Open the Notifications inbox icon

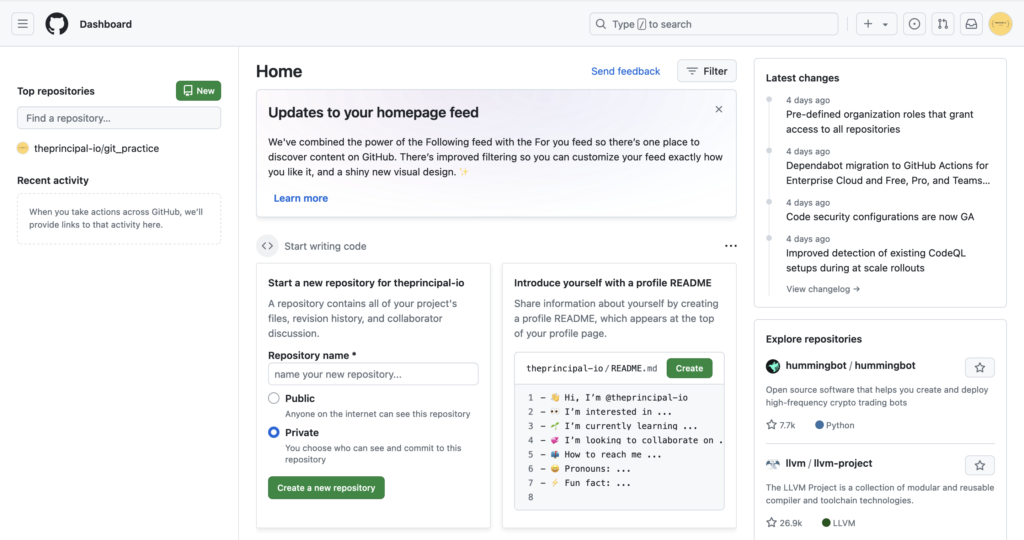[972, 24]
